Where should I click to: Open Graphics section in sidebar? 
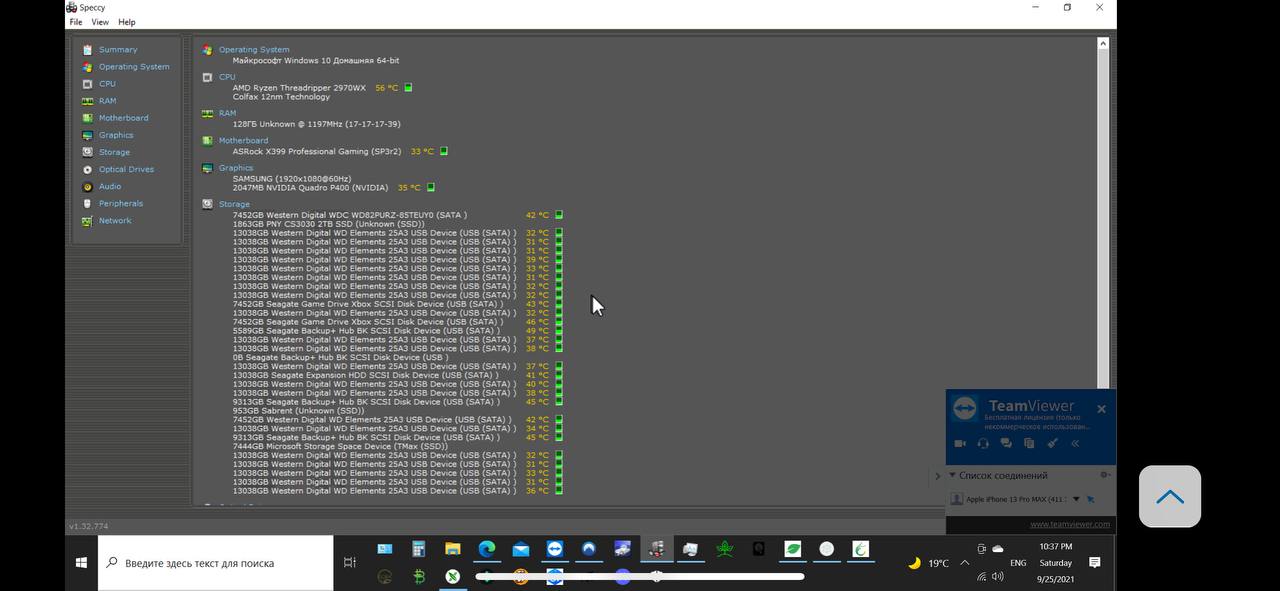[x=116, y=135]
